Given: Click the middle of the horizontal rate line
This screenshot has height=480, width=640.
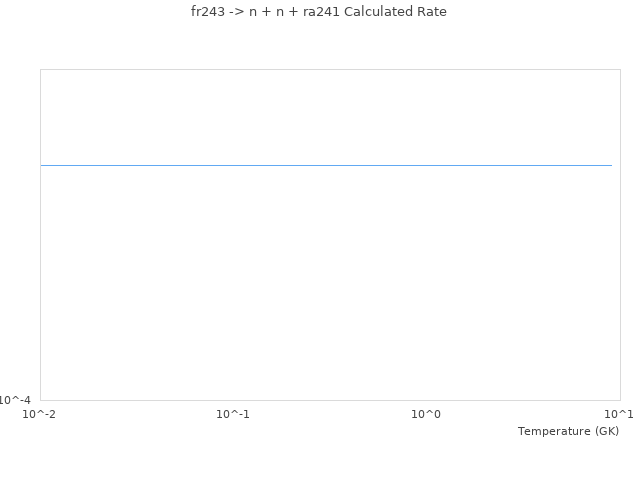Looking at the screenshot, I should point(326,165).
